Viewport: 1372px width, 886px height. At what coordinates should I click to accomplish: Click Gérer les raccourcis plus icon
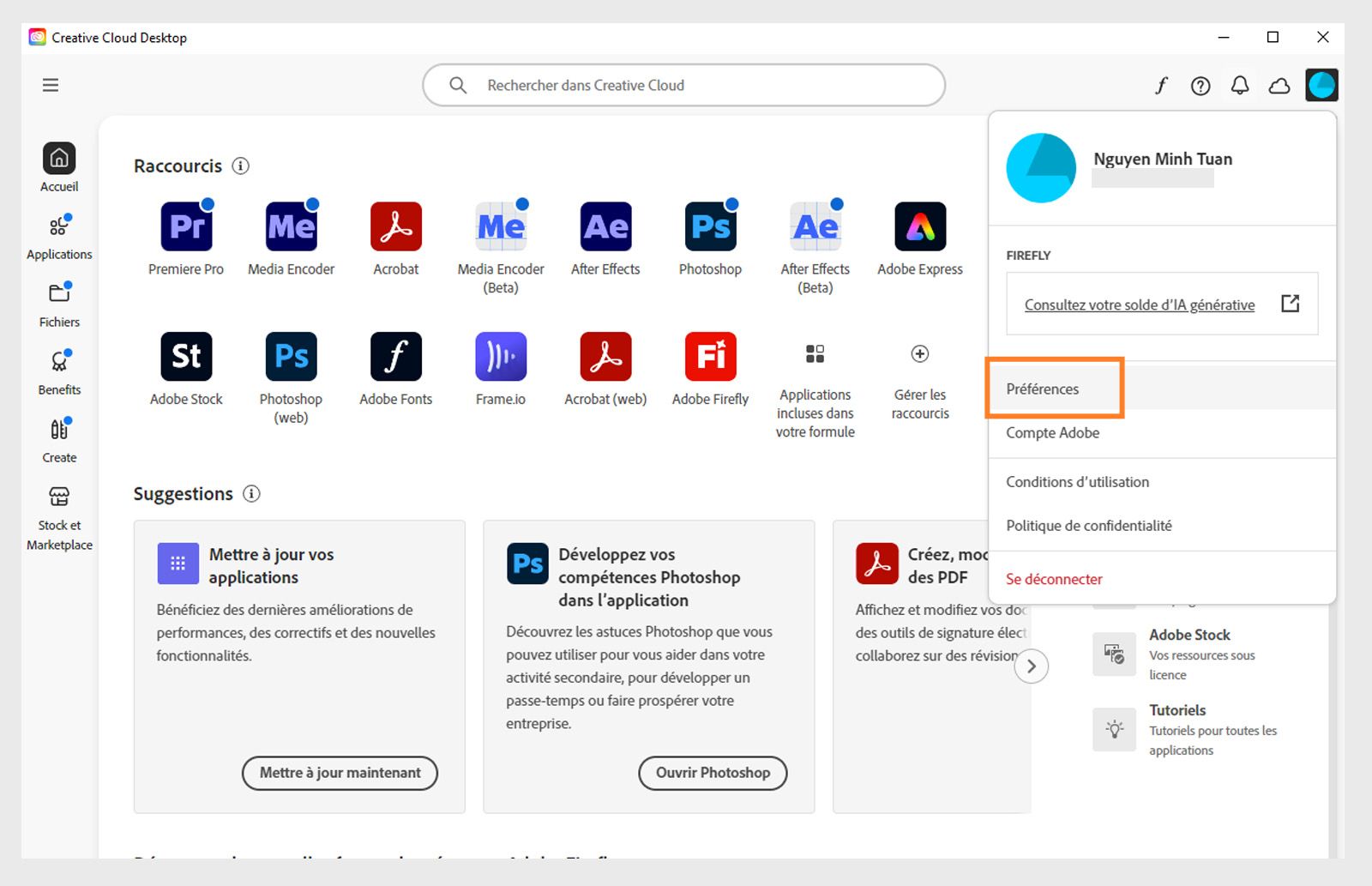point(919,353)
